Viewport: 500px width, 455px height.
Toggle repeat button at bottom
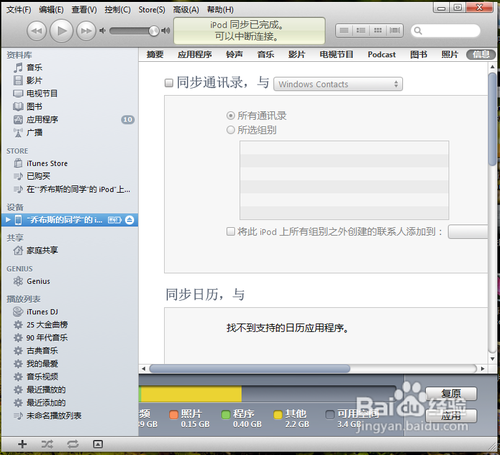pos(73,444)
